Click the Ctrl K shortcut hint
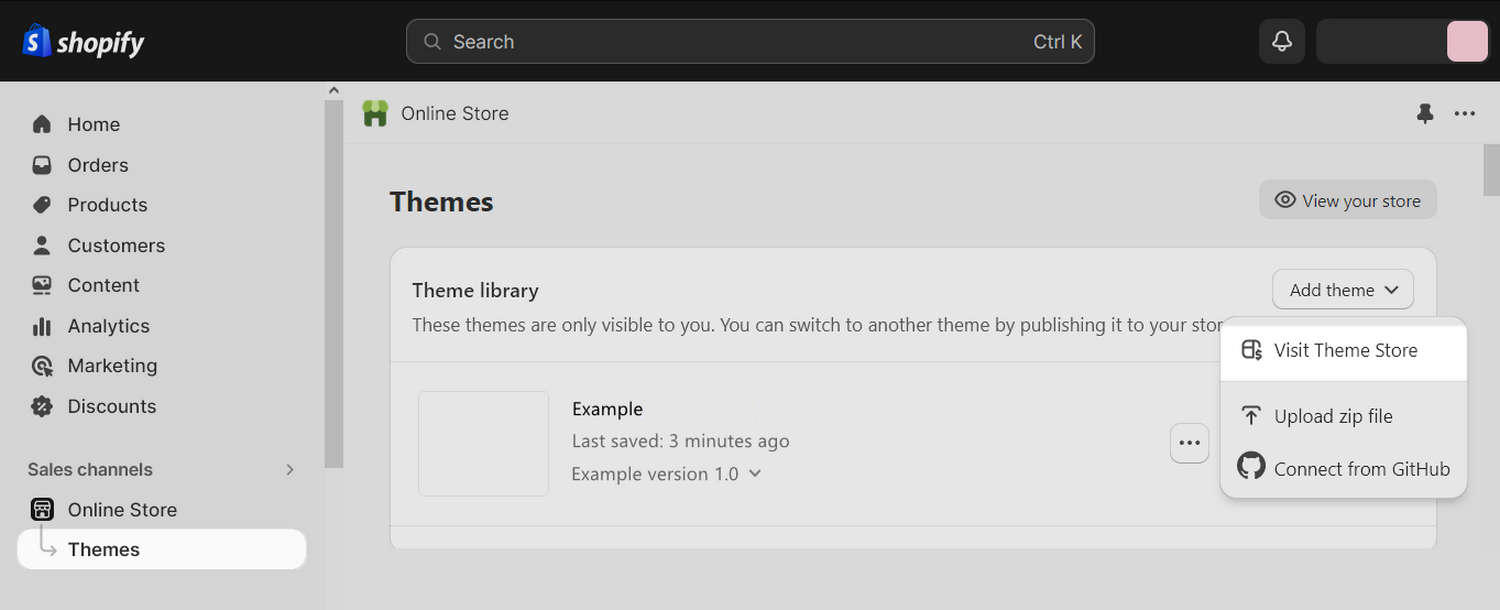 (x=1058, y=41)
